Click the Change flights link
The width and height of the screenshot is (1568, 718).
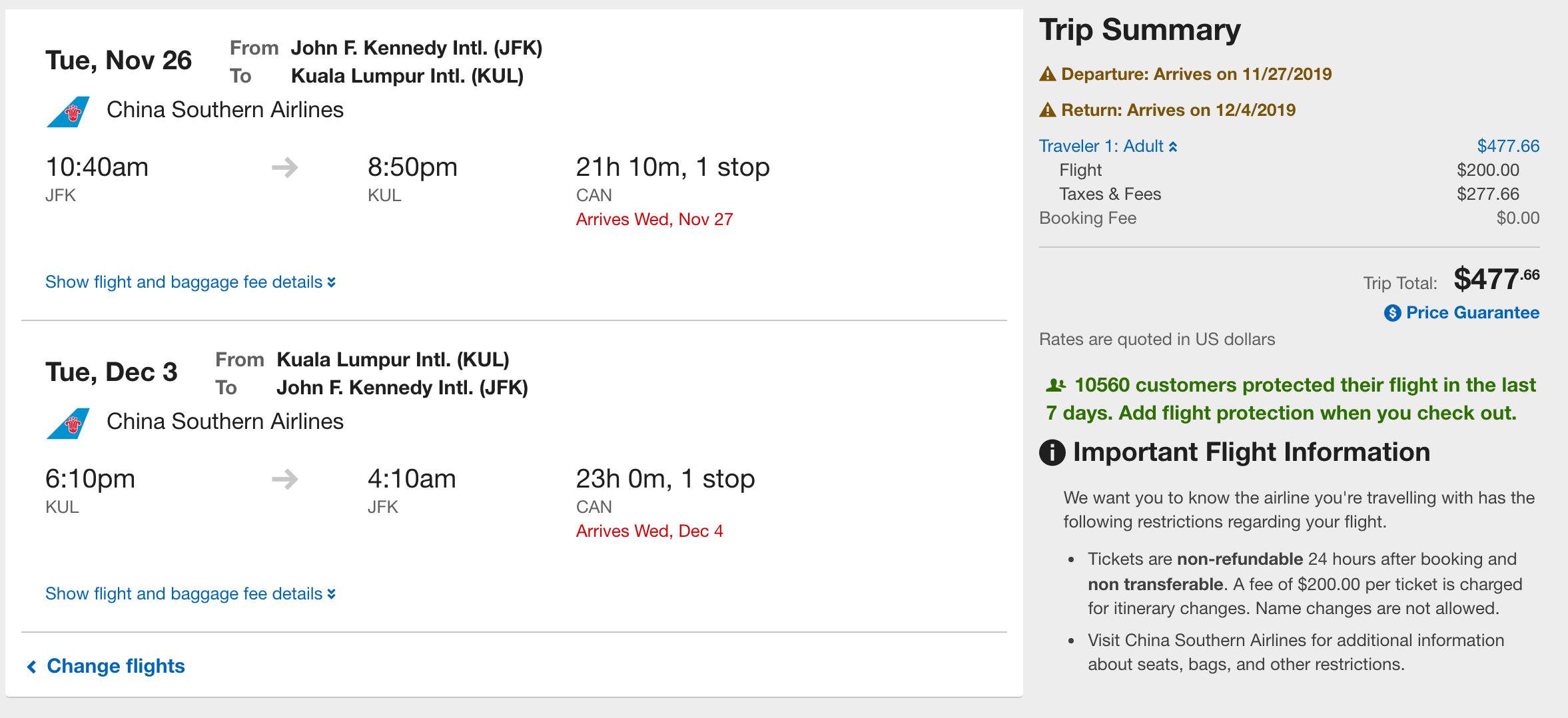(115, 666)
